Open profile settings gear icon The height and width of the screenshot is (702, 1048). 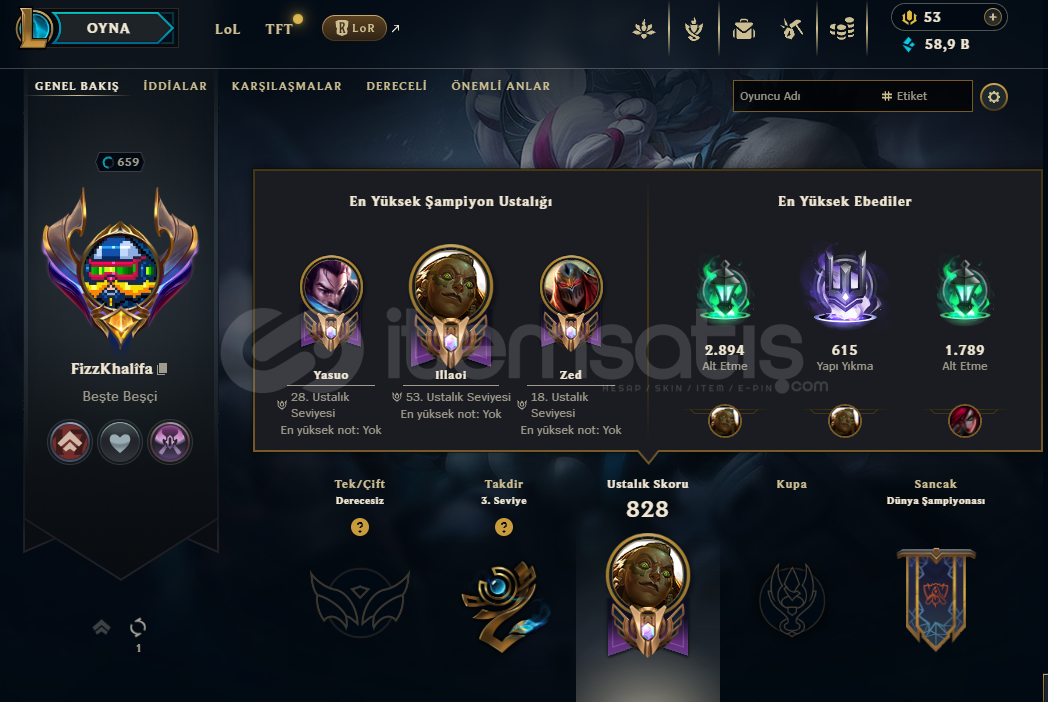[x=993, y=97]
